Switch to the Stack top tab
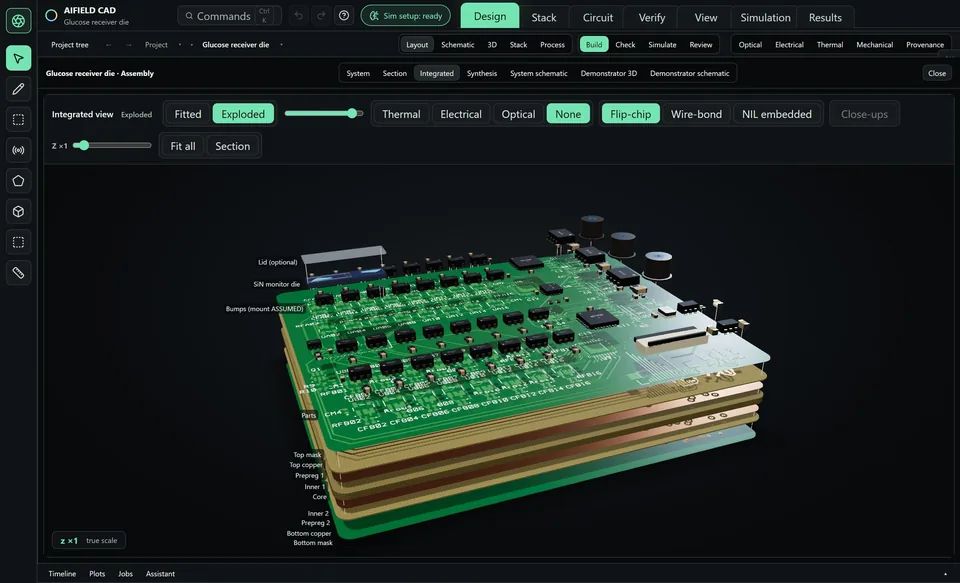960x583 pixels. coord(544,18)
